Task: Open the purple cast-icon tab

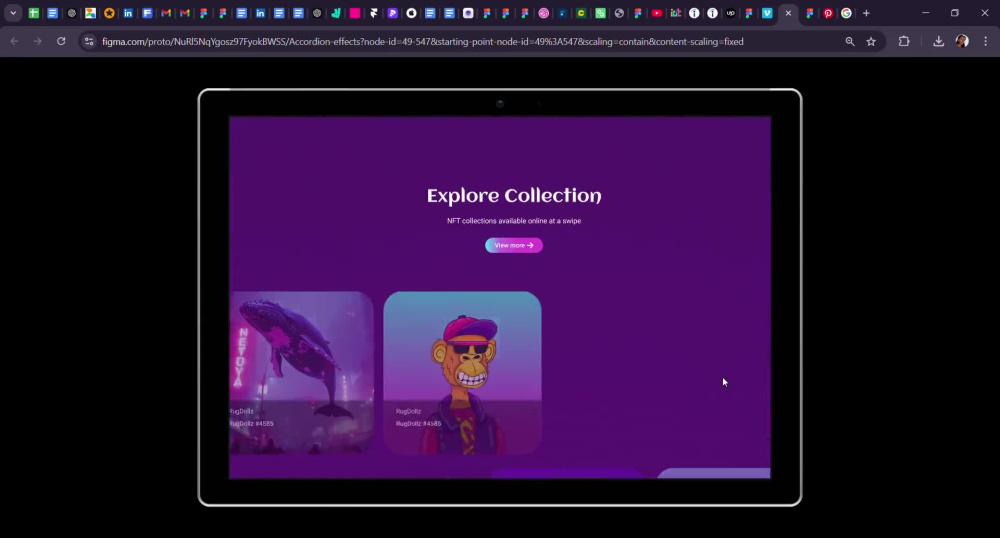Action: coord(392,13)
